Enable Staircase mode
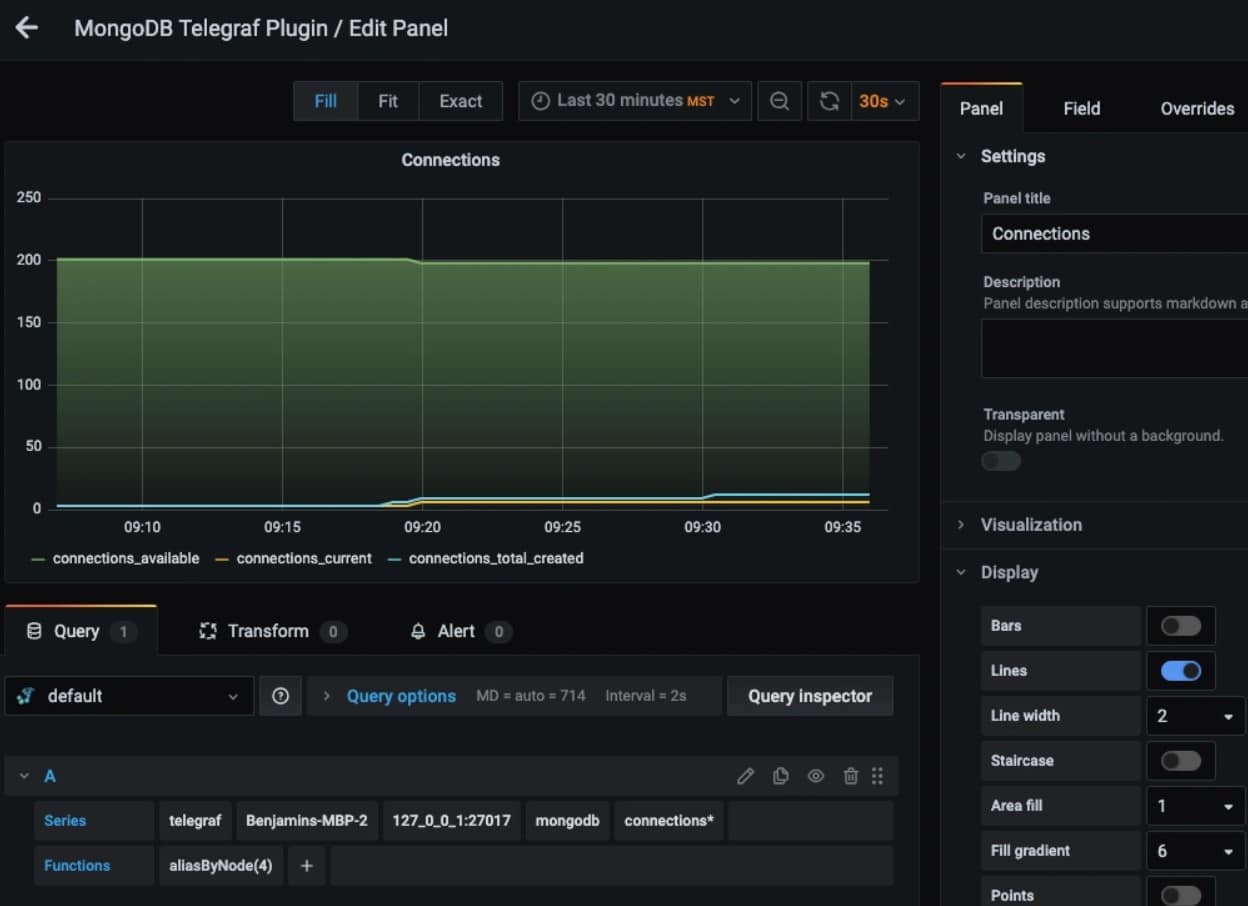This screenshot has width=1248, height=906. point(1181,761)
